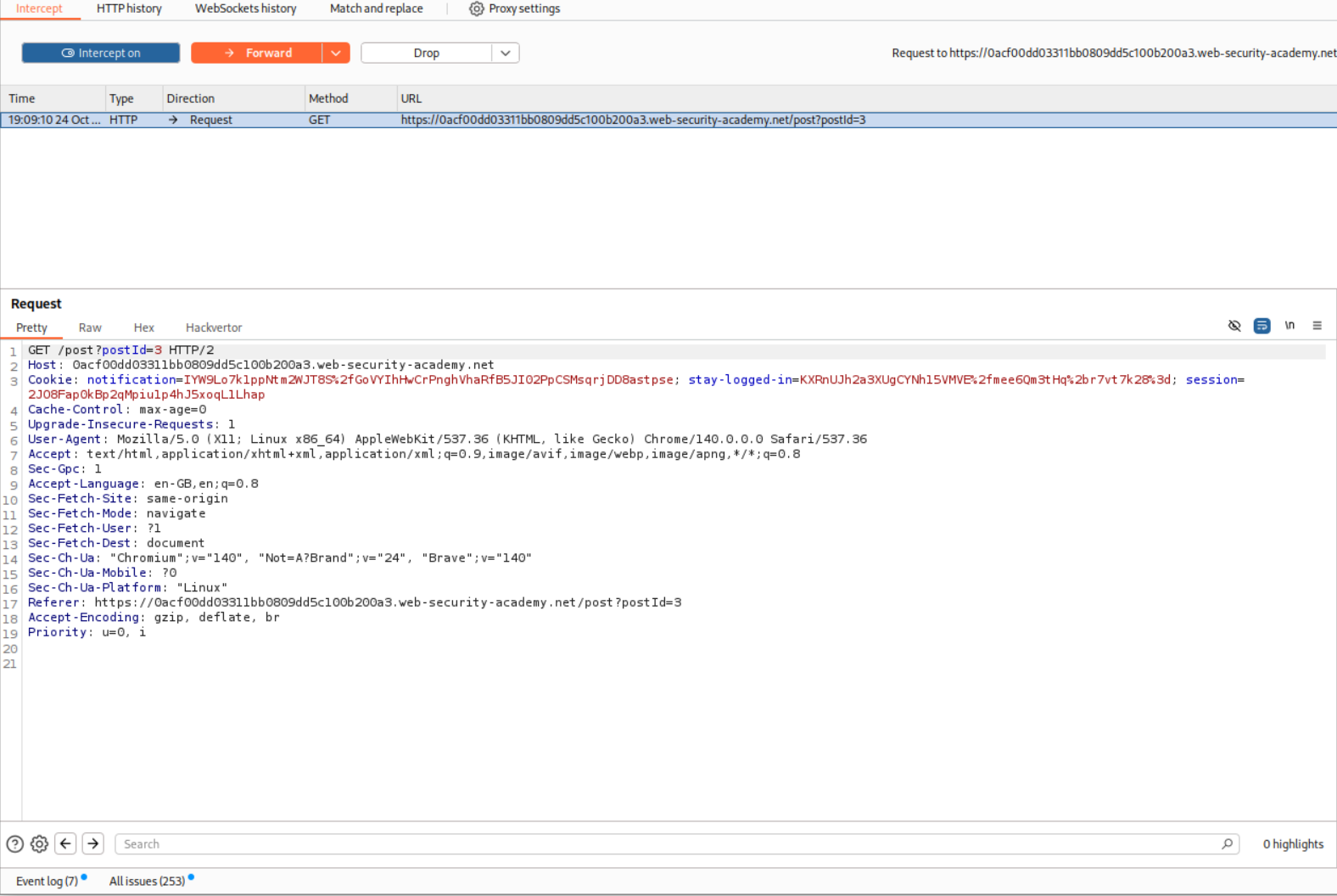This screenshot has width=1337, height=896.
Task: Toggle hide non-printable characters eye icon
Action: (x=1234, y=326)
